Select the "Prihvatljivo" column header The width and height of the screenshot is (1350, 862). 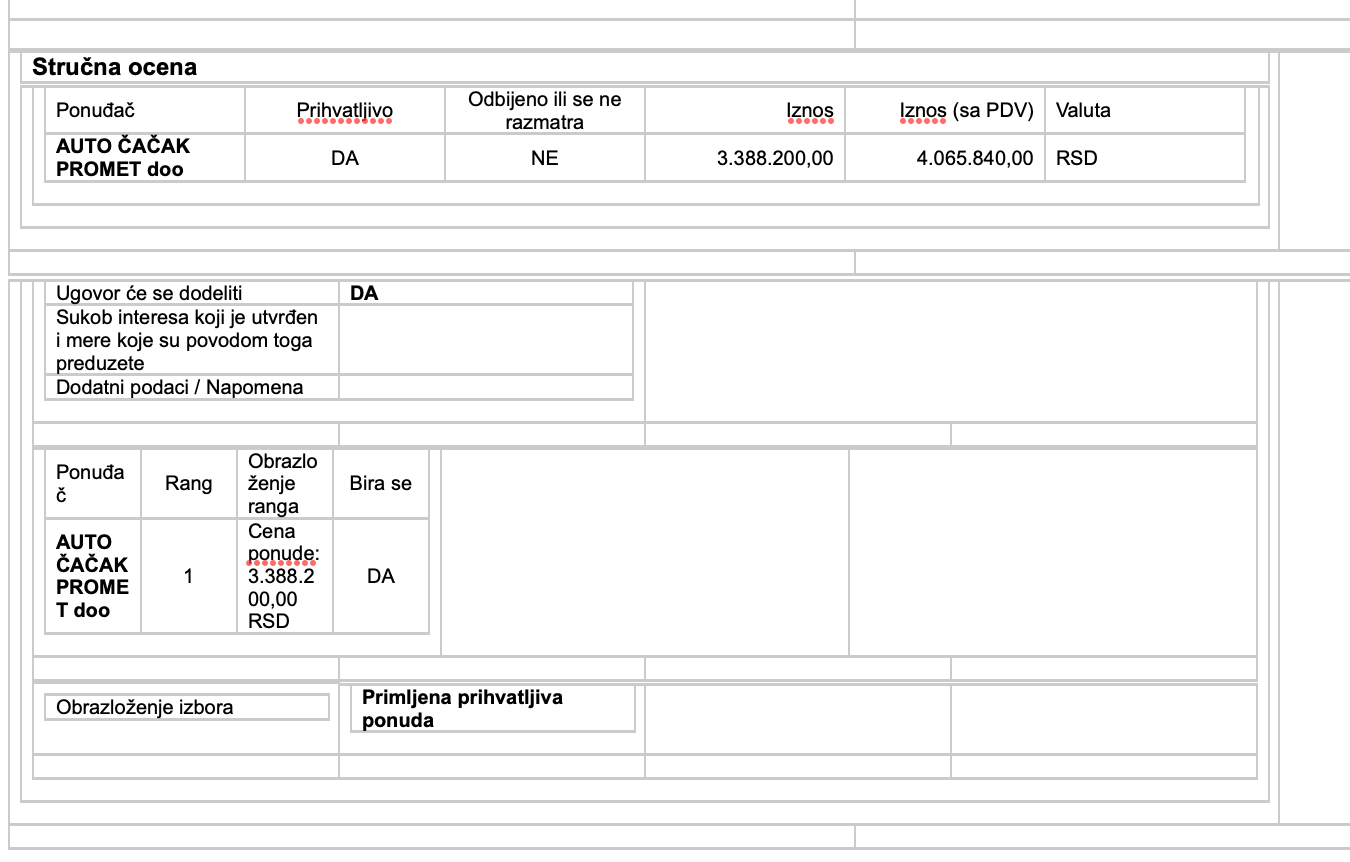344,110
